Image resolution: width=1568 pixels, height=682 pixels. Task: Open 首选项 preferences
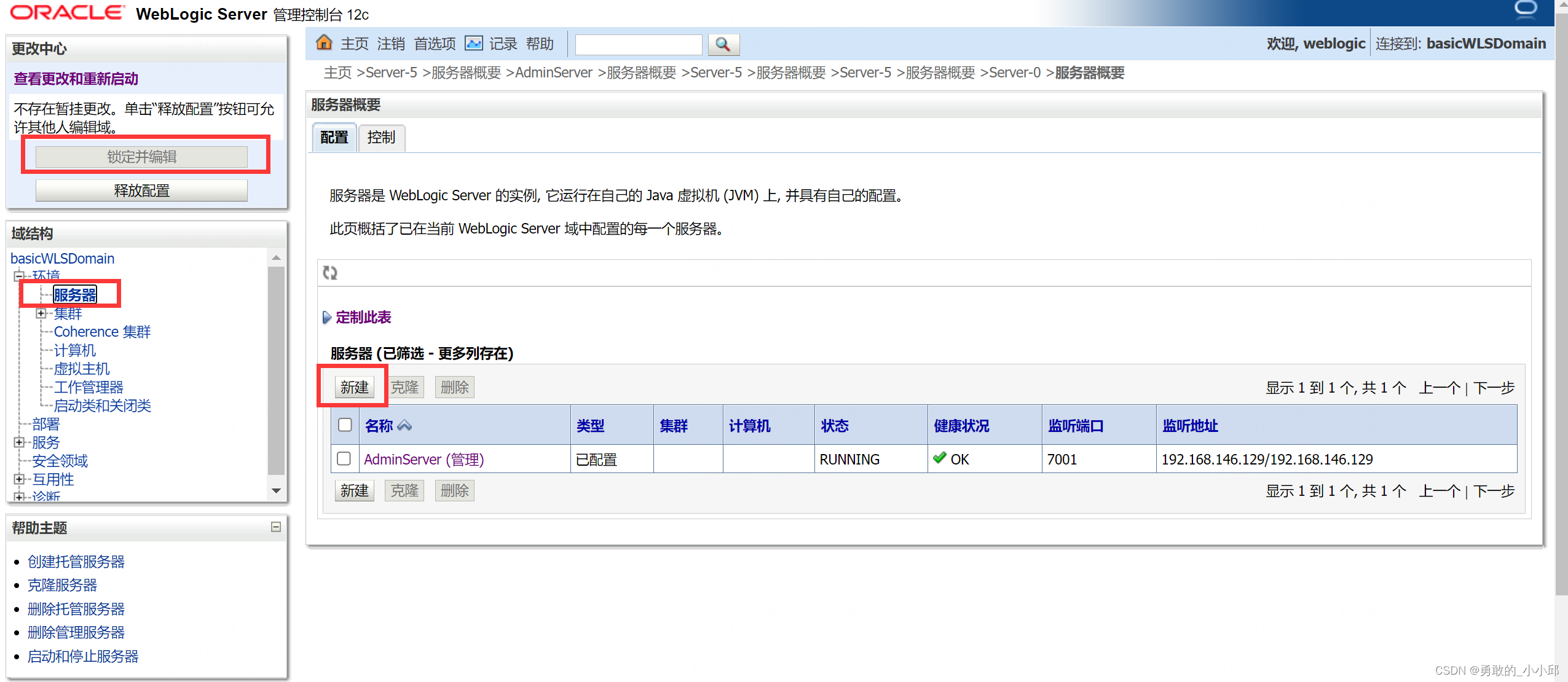tap(435, 44)
